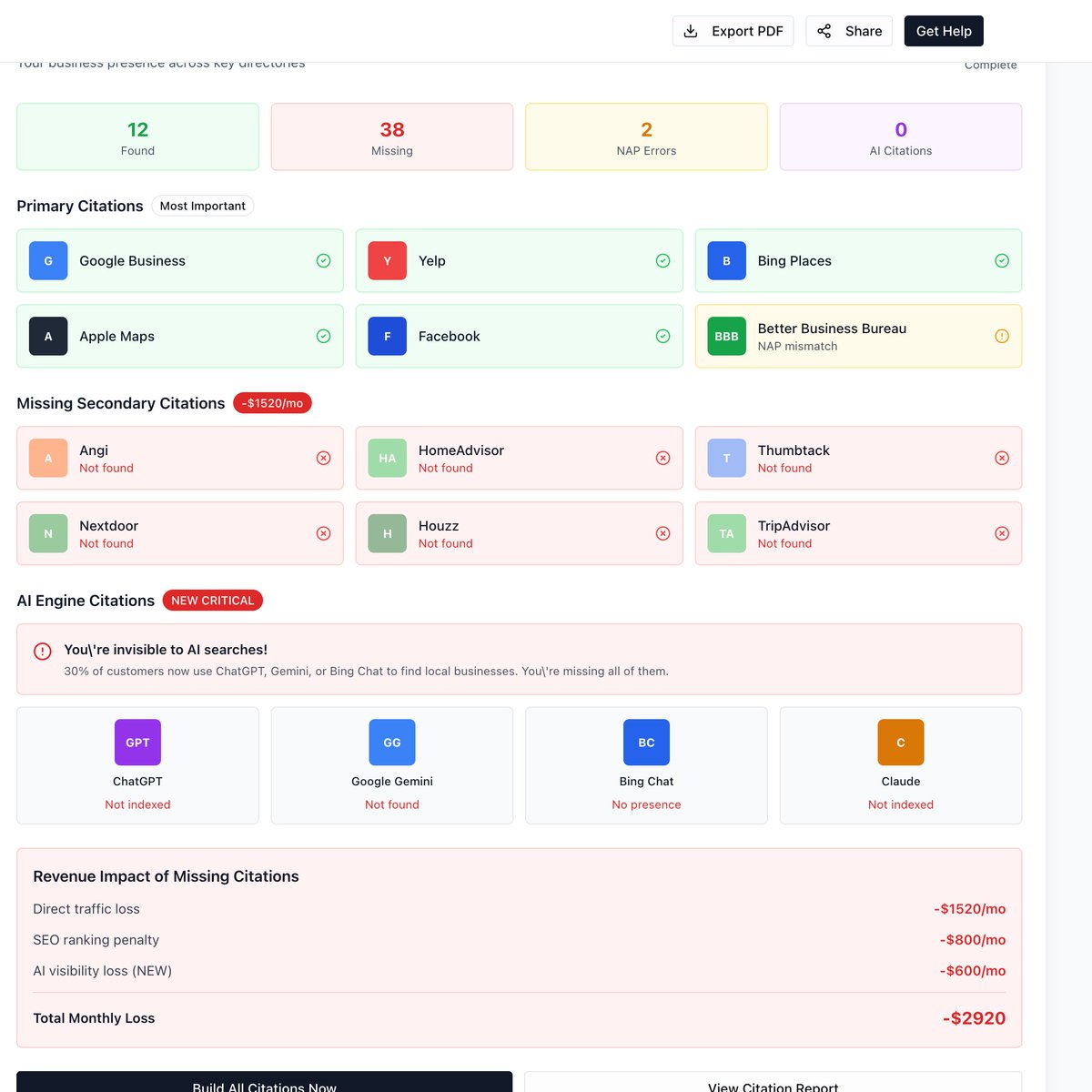Click the NEW CRITICAL badge

(x=213, y=601)
